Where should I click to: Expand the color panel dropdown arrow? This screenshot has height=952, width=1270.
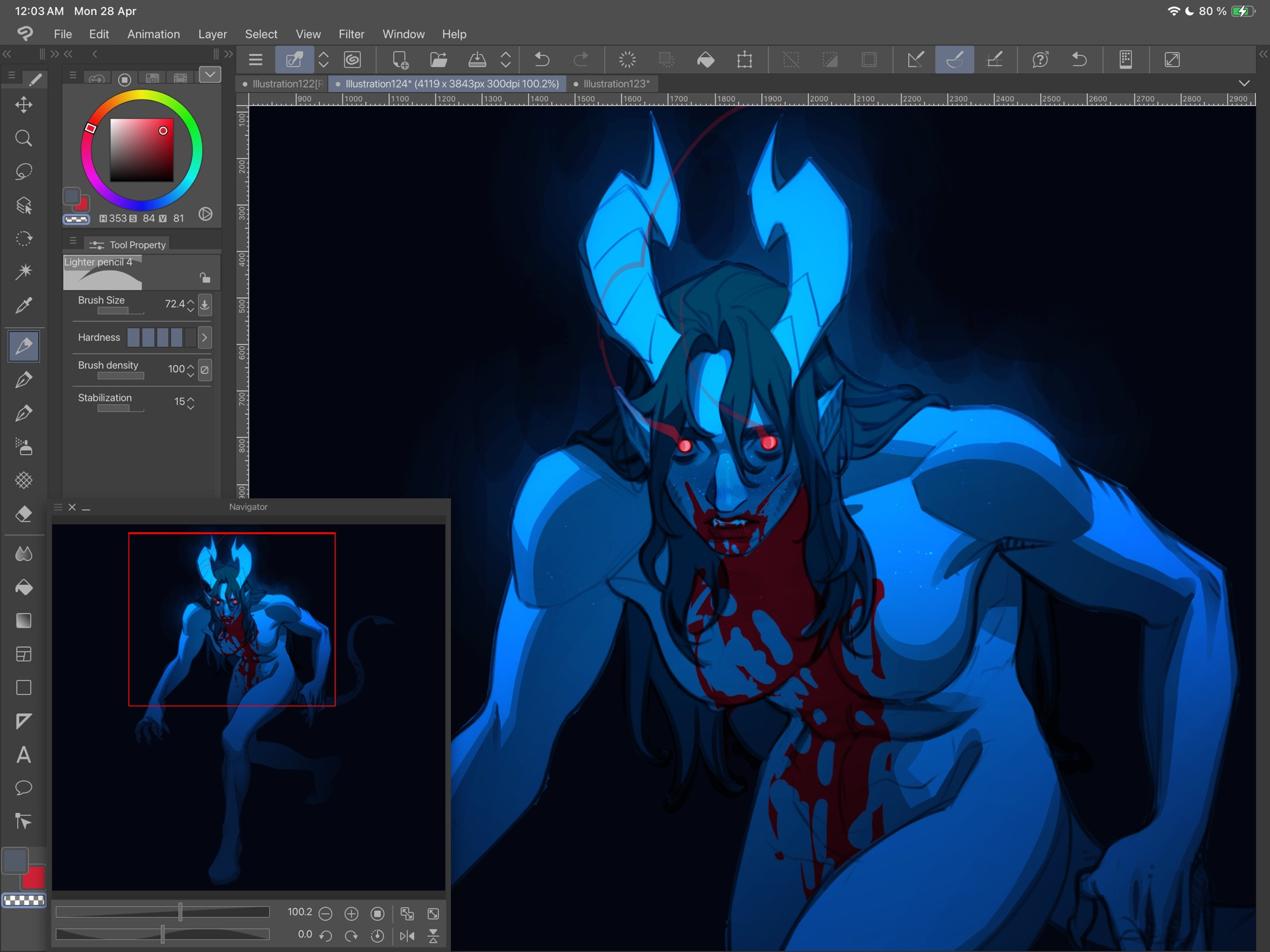tap(210, 75)
